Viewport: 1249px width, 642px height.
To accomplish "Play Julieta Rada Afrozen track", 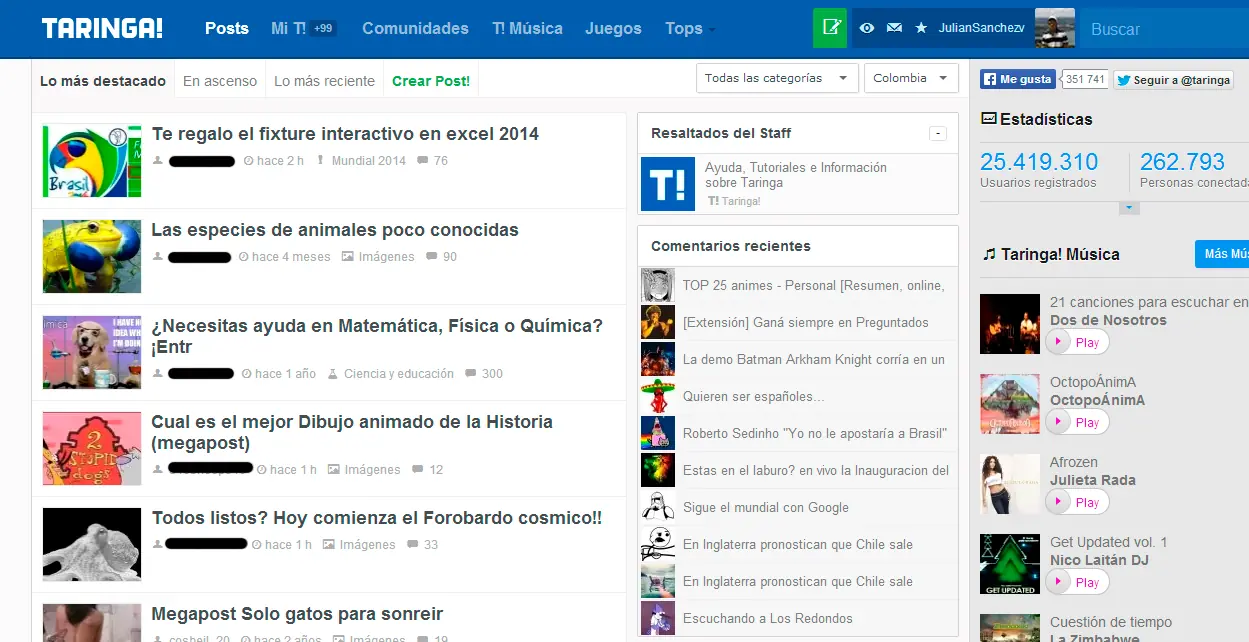I will pos(1077,502).
